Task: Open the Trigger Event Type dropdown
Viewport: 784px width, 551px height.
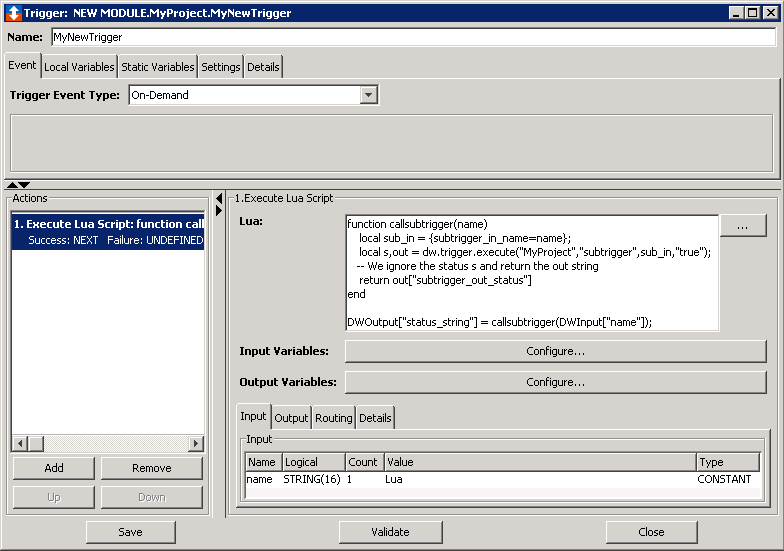Action: click(x=368, y=95)
